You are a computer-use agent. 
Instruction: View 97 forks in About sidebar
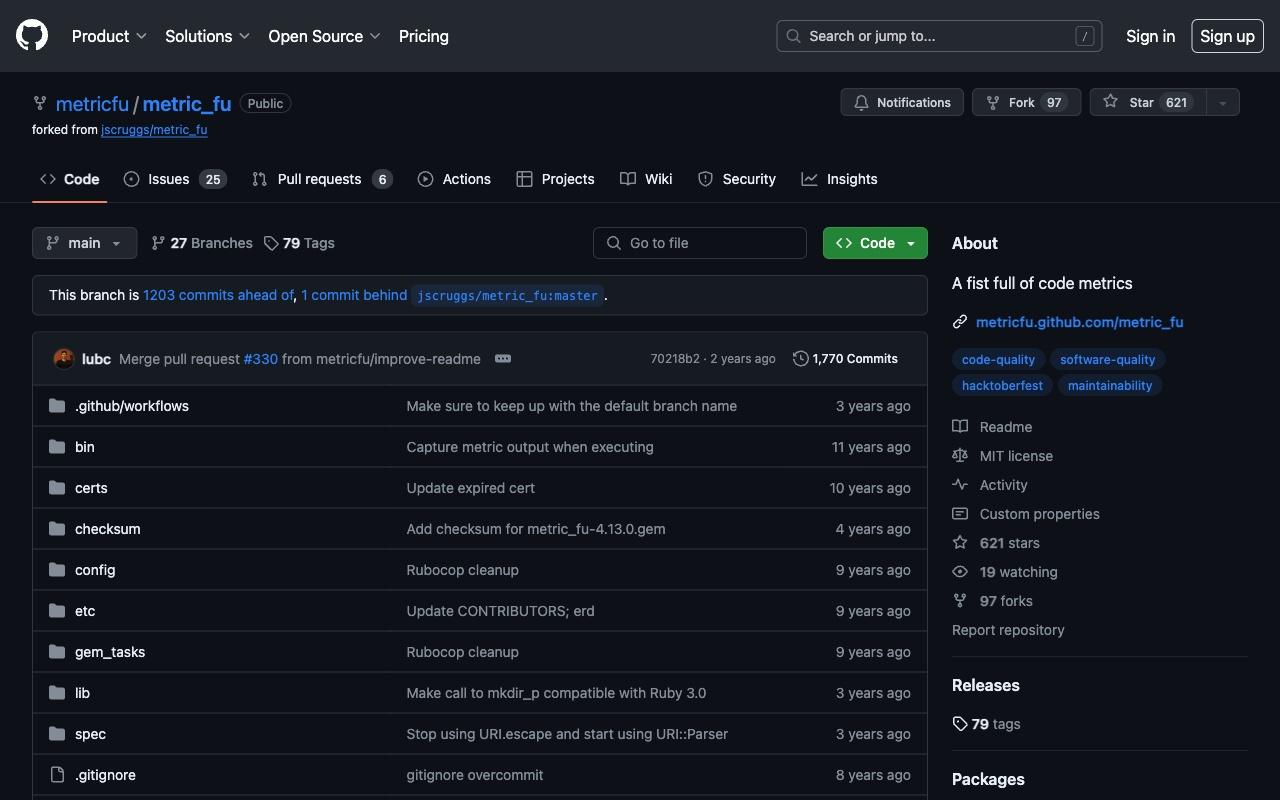(x=992, y=601)
